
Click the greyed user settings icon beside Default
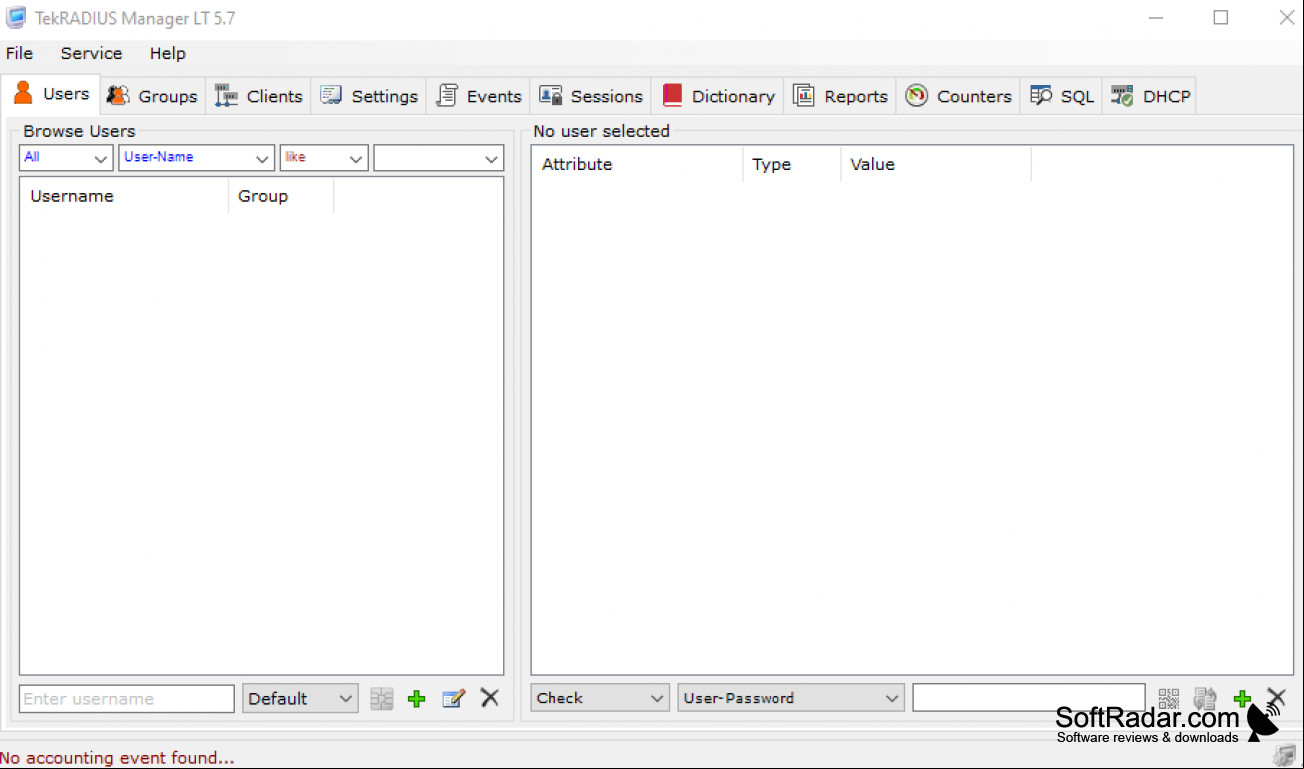(x=381, y=699)
